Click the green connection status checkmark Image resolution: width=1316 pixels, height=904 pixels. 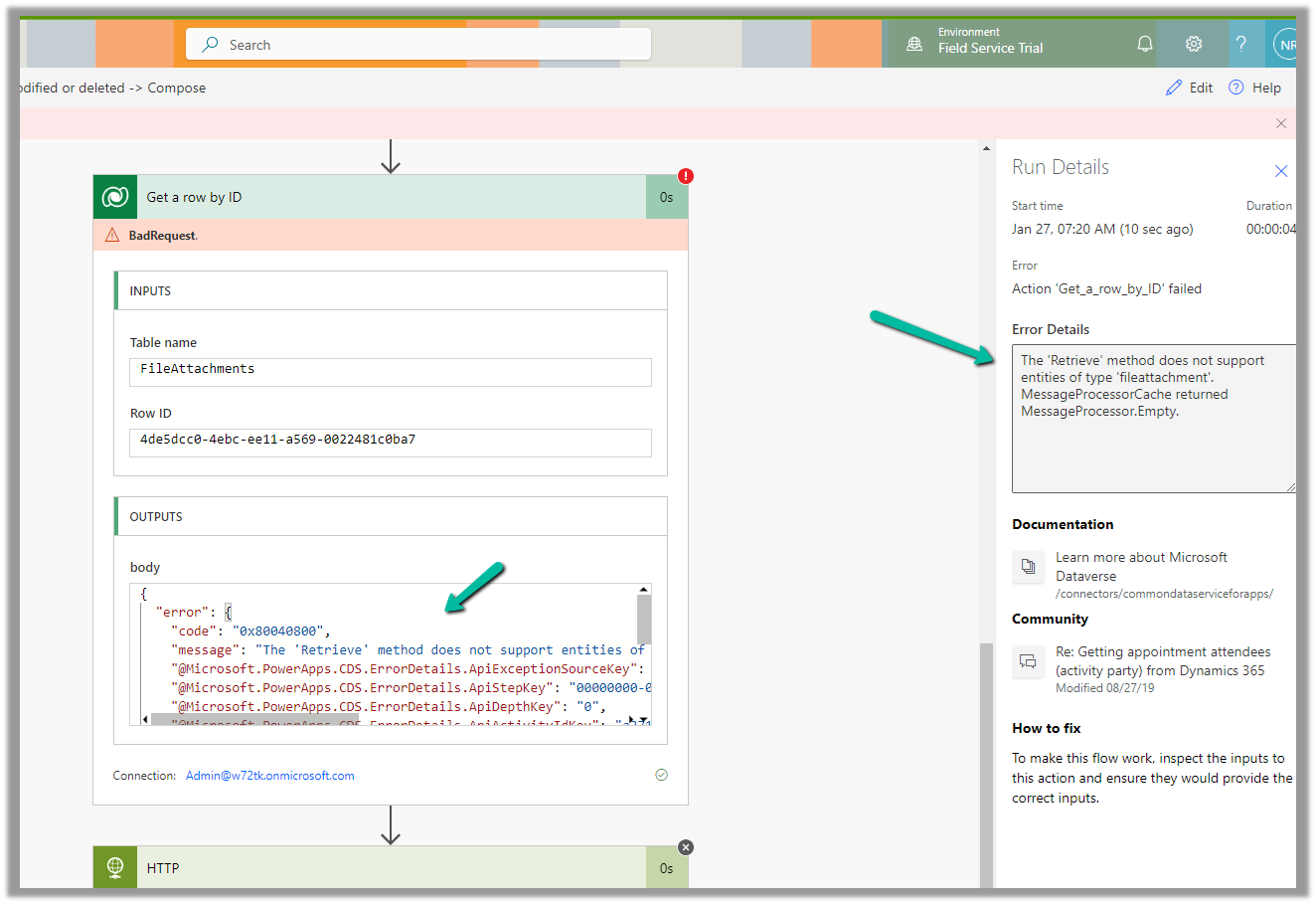661,775
